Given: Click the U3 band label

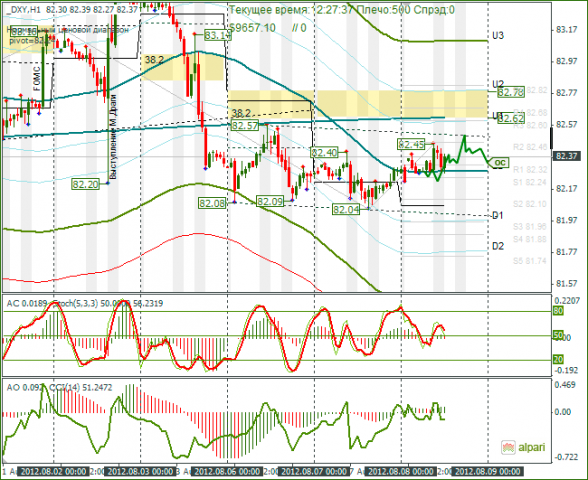Looking at the screenshot, I should 498,36.
